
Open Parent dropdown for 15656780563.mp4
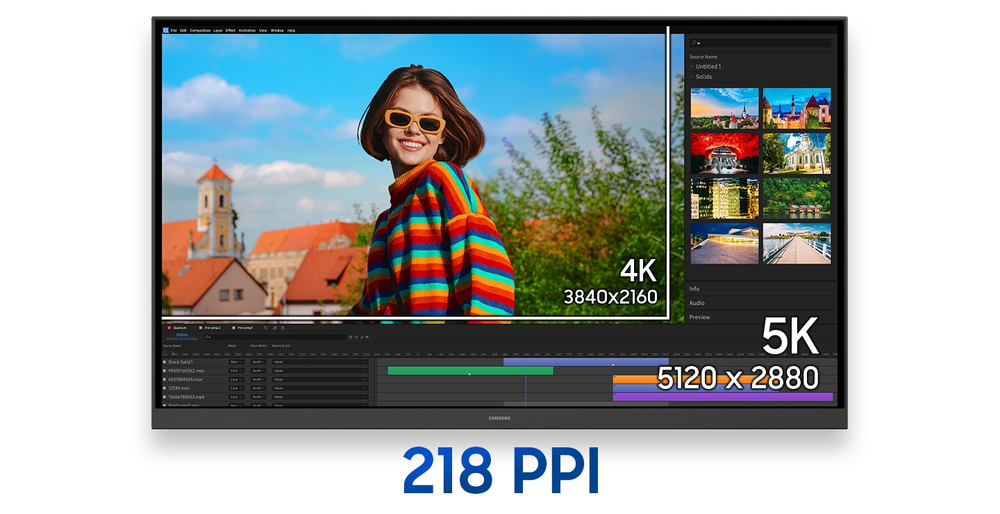320,397
